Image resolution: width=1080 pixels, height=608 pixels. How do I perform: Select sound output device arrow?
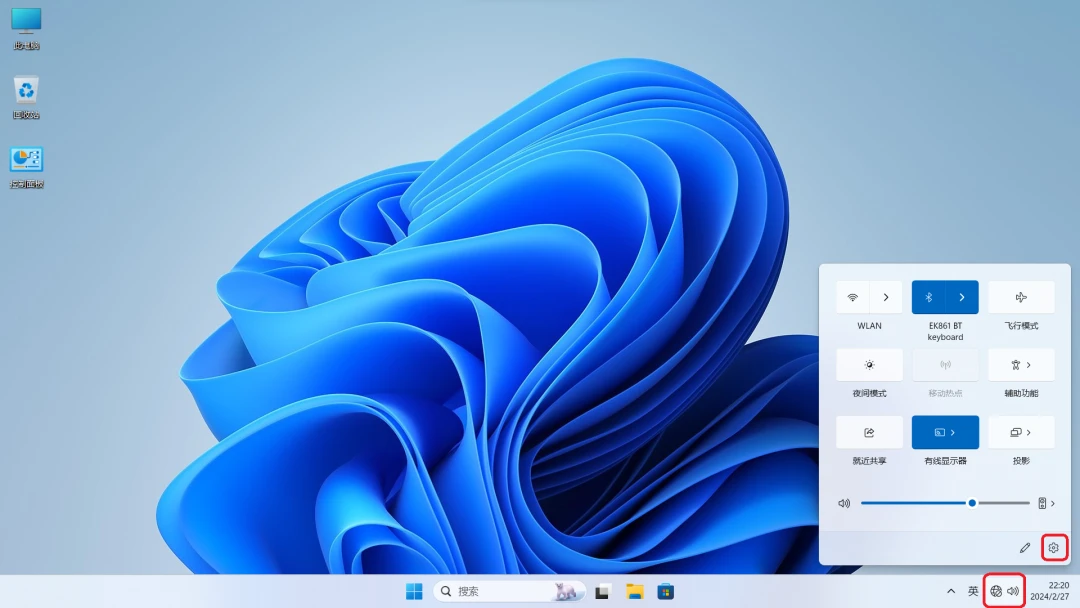(x=1046, y=503)
